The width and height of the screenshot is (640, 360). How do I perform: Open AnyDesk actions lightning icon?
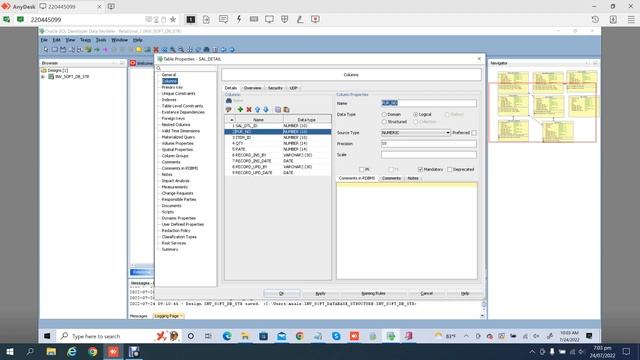pyautogui.click(x=239, y=19)
